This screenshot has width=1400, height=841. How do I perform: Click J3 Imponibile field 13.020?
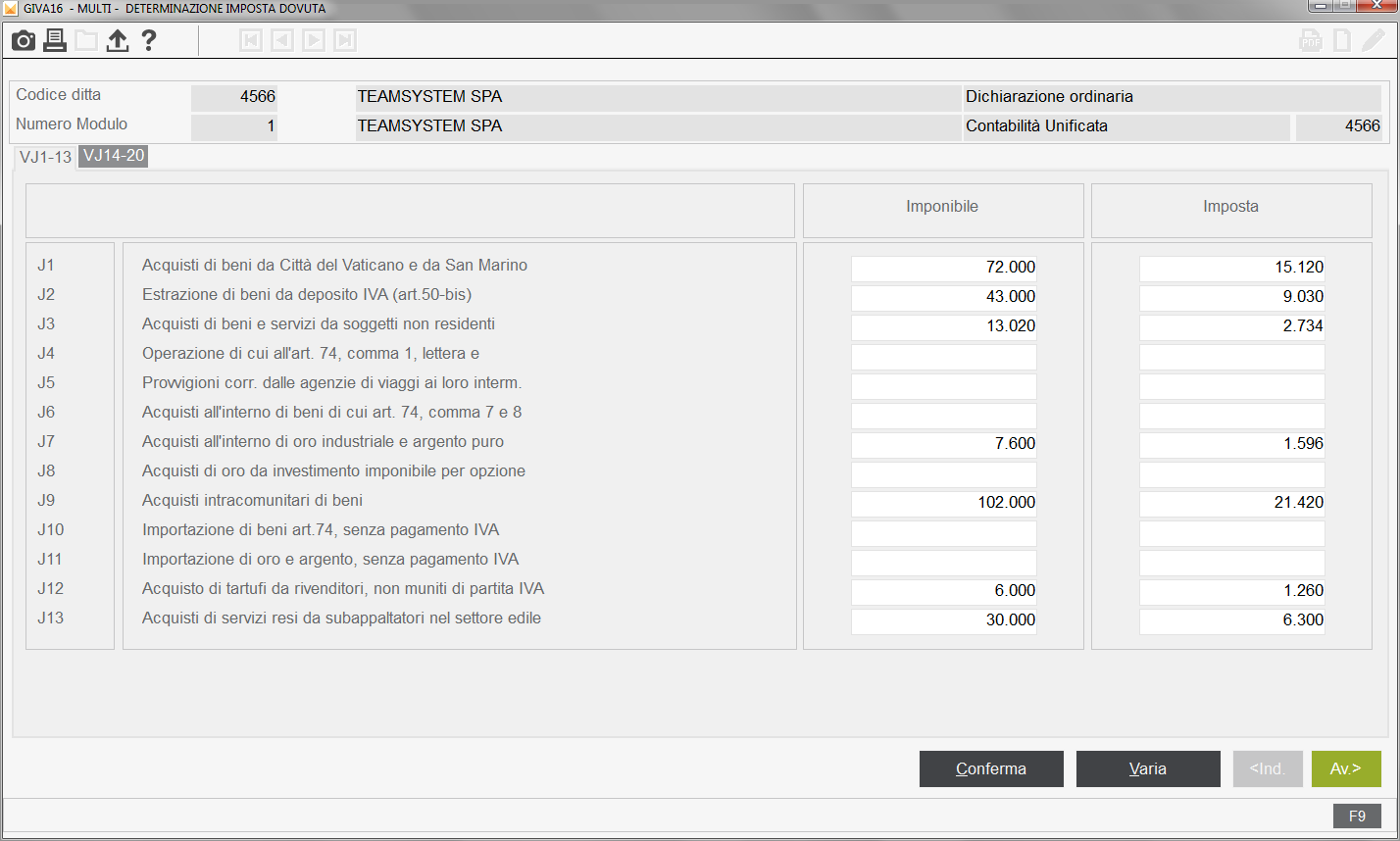[944, 326]
